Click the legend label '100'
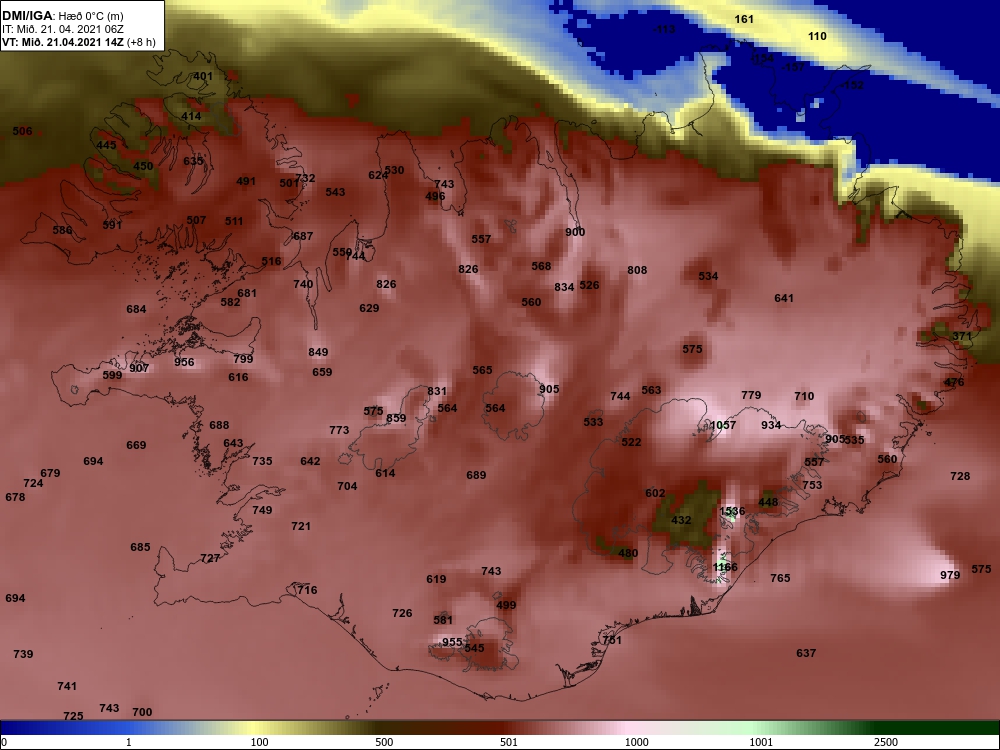Image resolution: width=1000 pixels, height=750 pixels. tap(260, 742)
